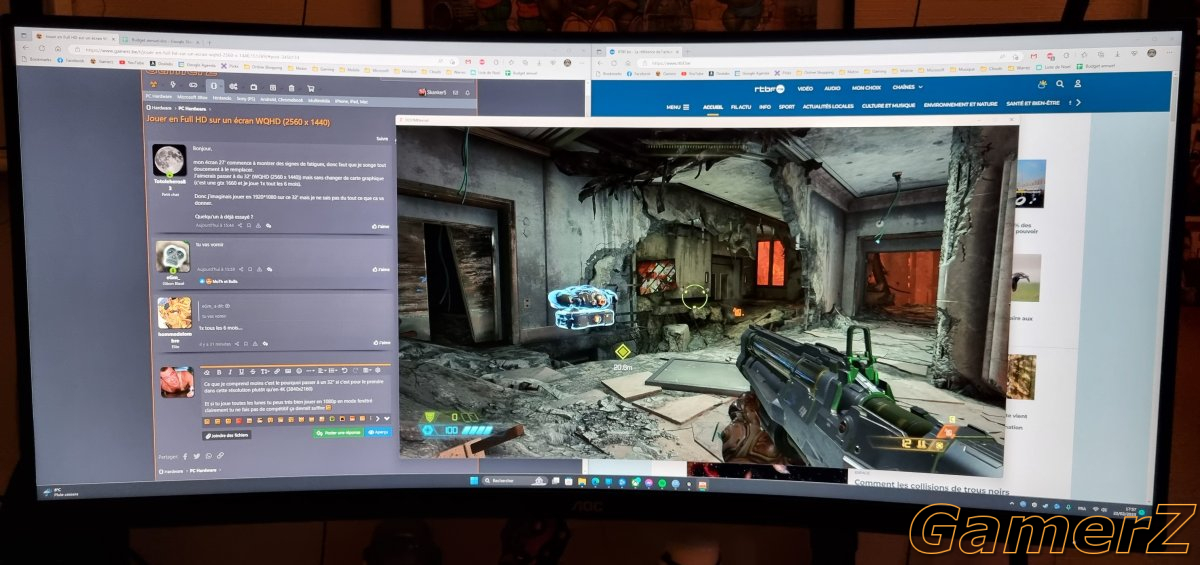Image resolution: width=1200 pixels, height=565 pixels.
Task: Click ACCUEIL in the RTBF navigation
Action: 713,105
